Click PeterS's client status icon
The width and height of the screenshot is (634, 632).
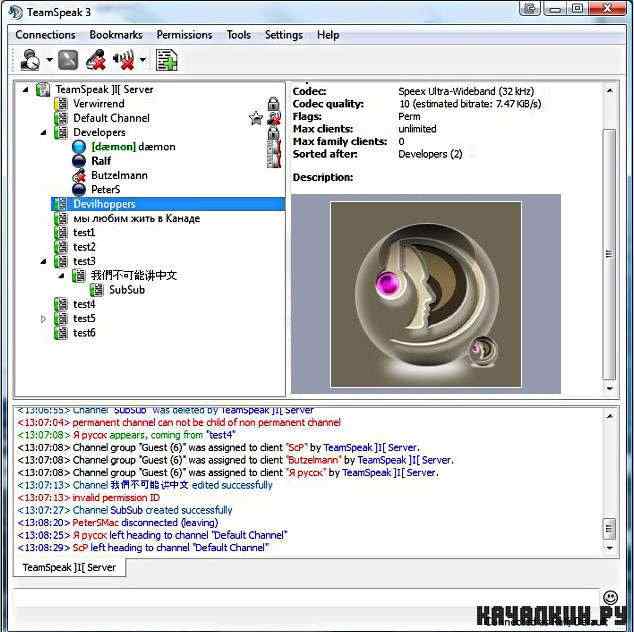pyautogui.click(x=79, y=190)
